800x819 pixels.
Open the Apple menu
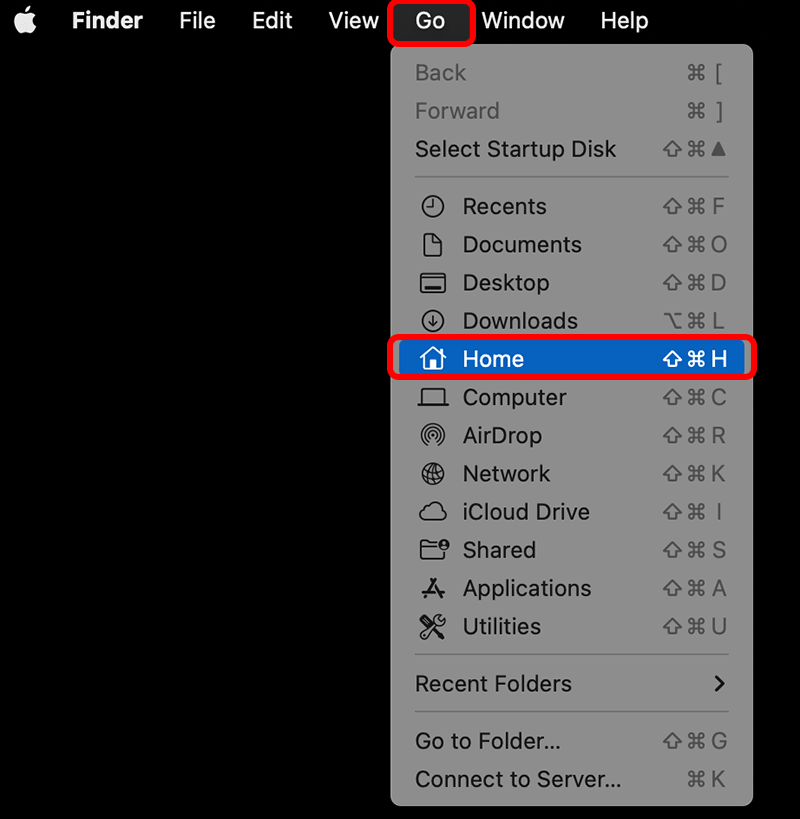[x=25, y=21]
